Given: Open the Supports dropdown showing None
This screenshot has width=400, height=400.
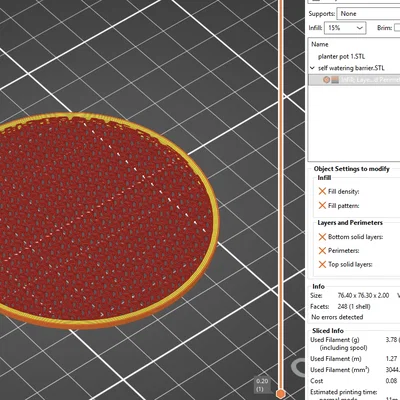Looking at the screenshot, I should tap(368, 14).
